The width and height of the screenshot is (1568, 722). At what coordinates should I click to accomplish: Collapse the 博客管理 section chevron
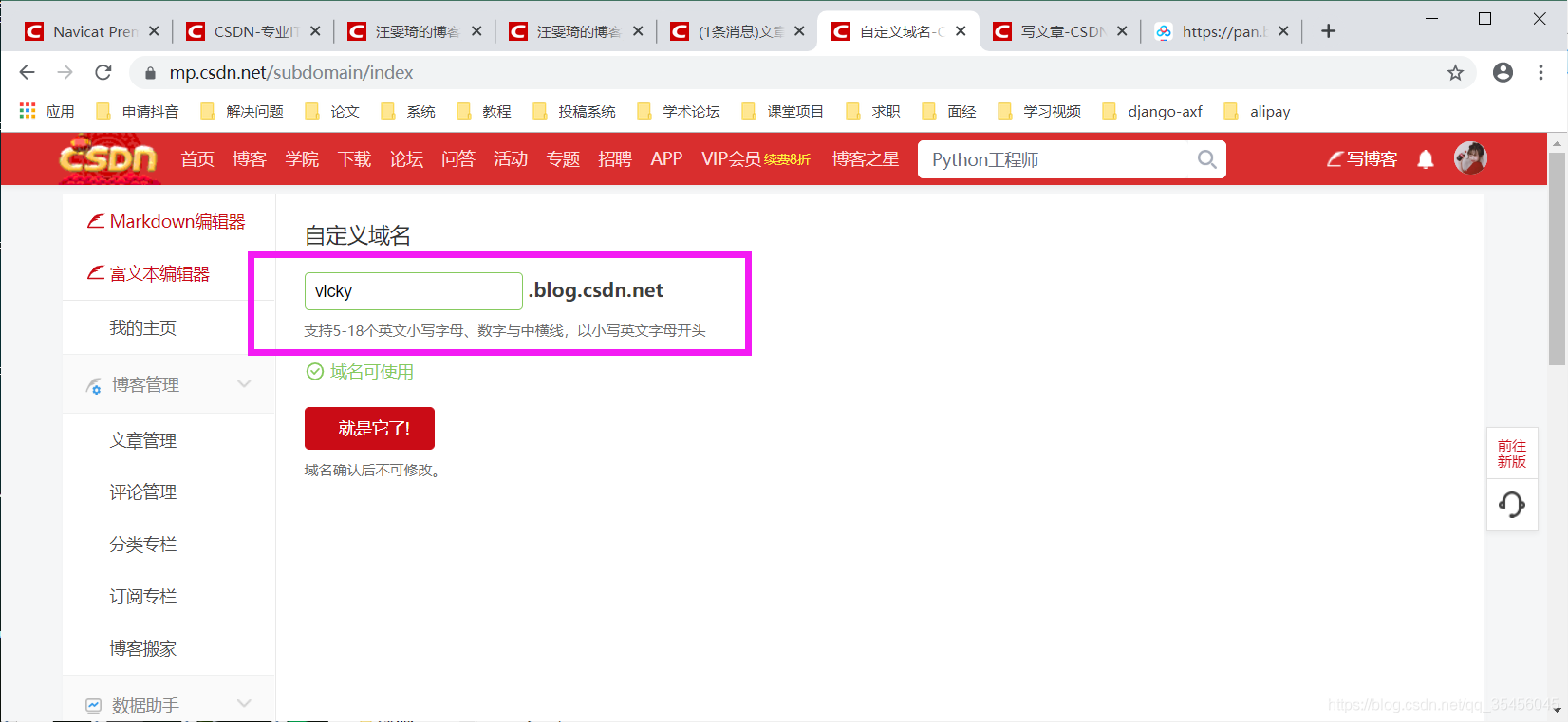click(244, 384)
